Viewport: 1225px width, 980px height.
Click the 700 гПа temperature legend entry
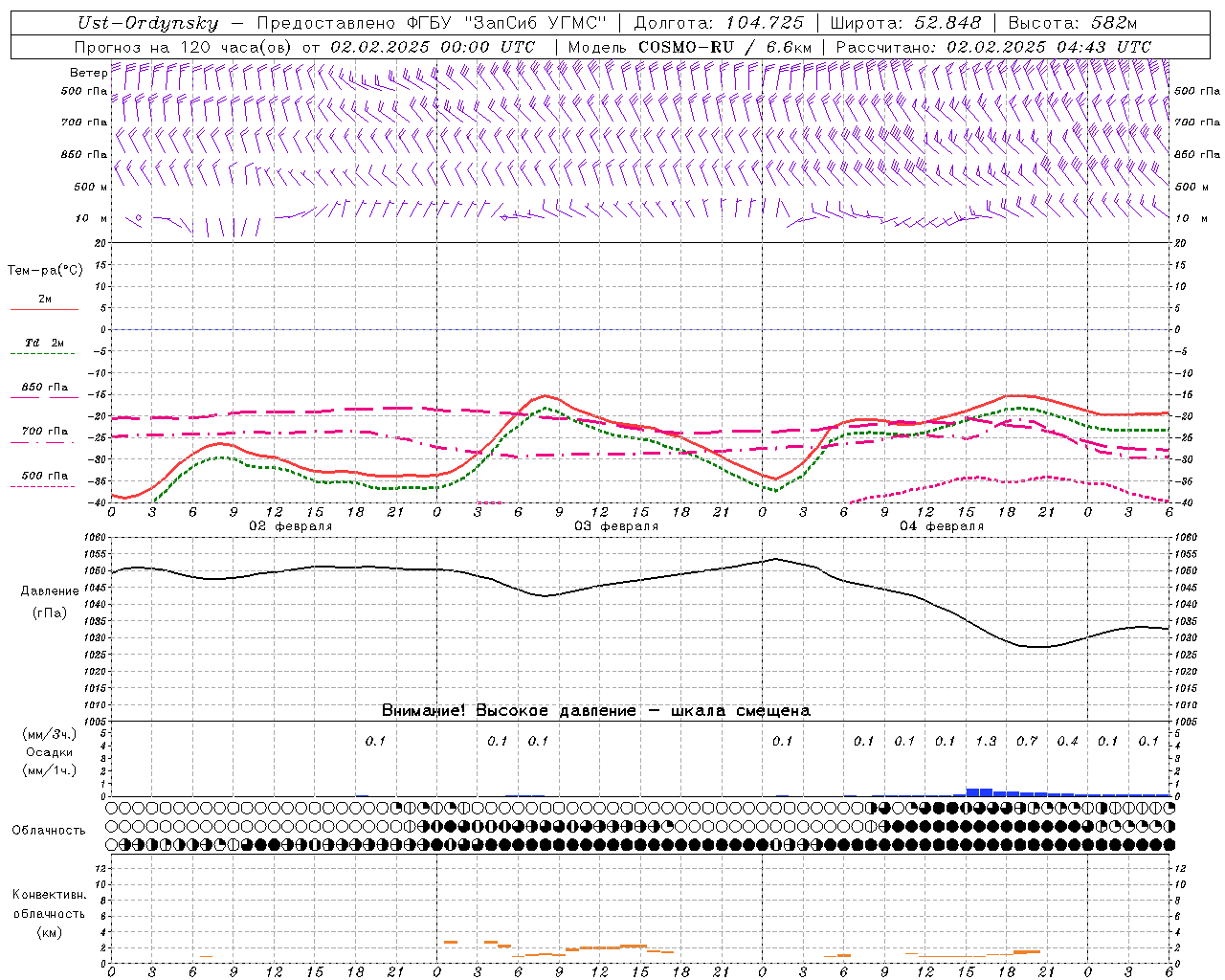click(44, 432)
